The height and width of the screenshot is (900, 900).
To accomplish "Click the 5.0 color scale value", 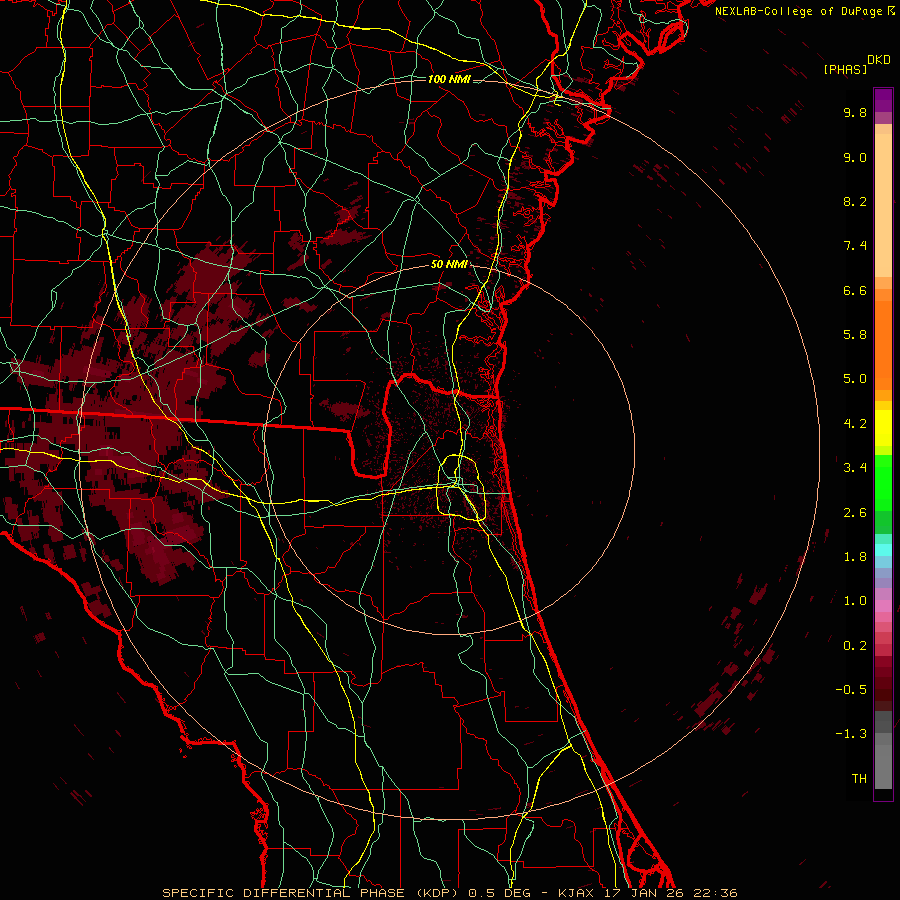I will point(855,379).
